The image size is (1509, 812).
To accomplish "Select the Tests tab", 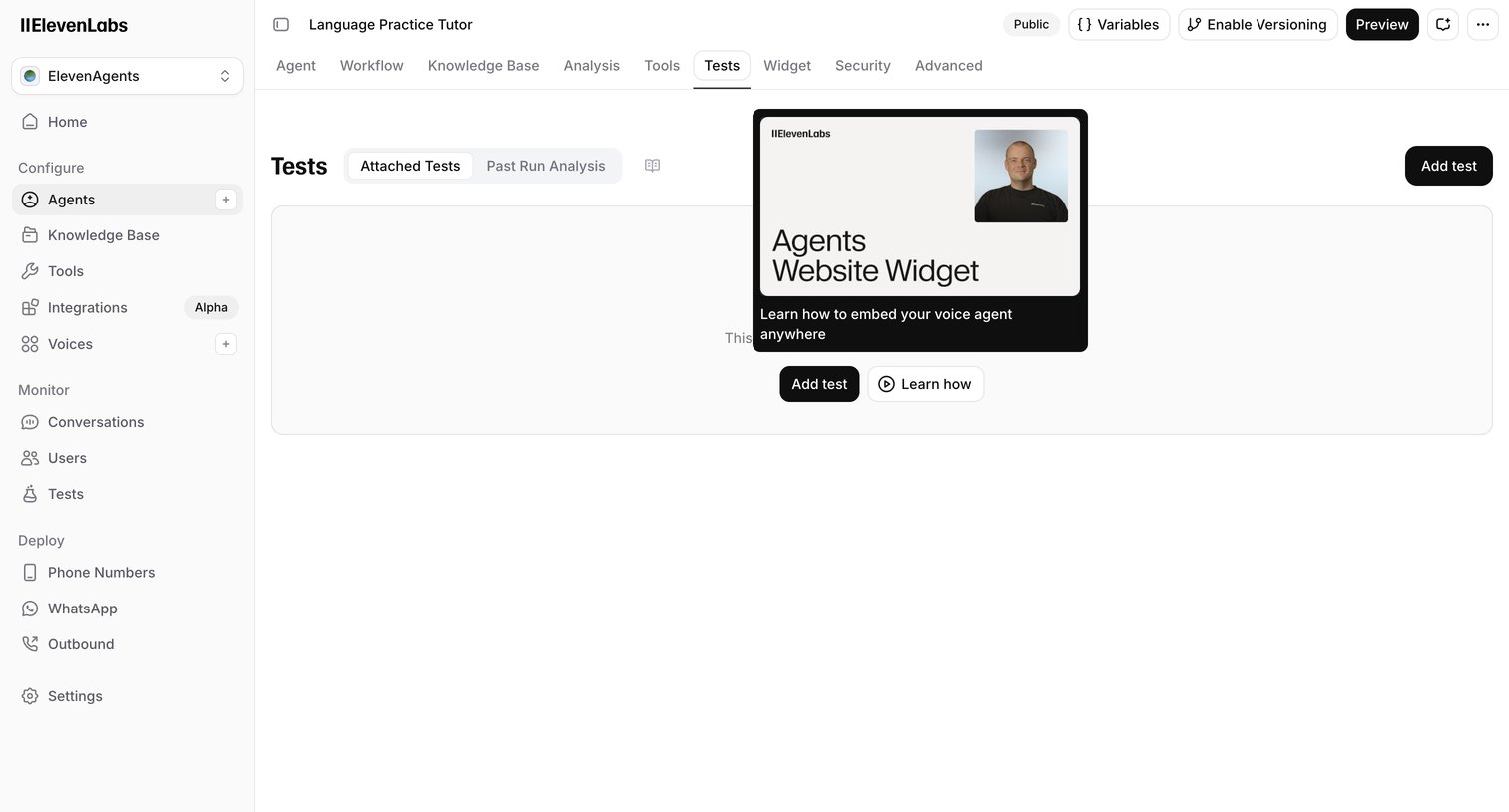I will [x=722, y=66].
